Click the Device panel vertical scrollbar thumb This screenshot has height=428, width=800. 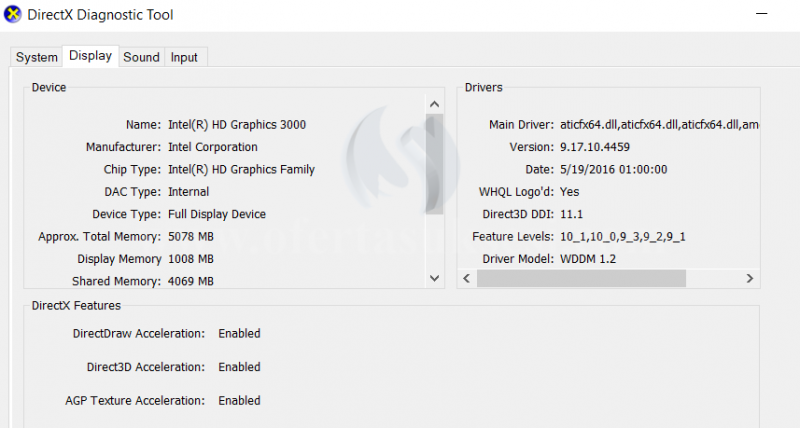(435, 164)
